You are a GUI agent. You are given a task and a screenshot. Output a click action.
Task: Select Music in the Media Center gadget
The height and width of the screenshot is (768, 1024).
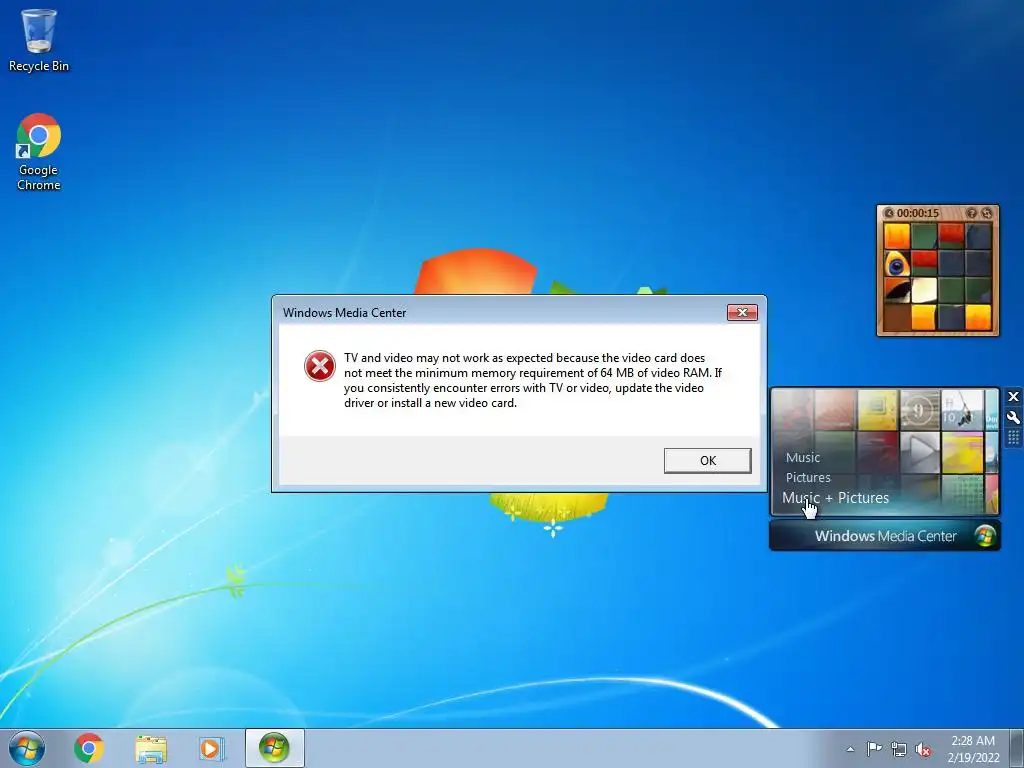pyautogui.click(x=803, y=458)
